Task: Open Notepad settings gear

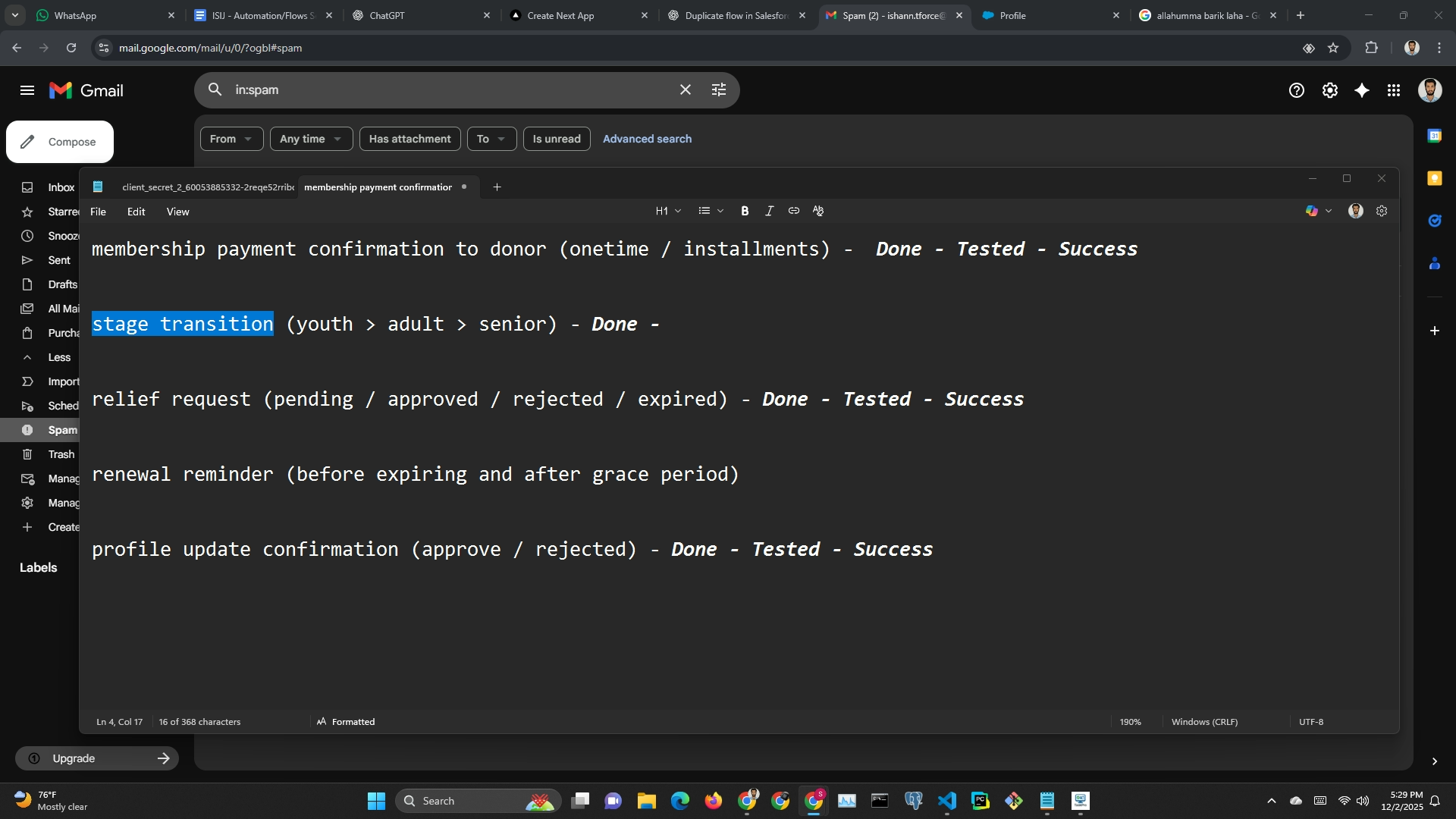Action: tap(1382, 212)
